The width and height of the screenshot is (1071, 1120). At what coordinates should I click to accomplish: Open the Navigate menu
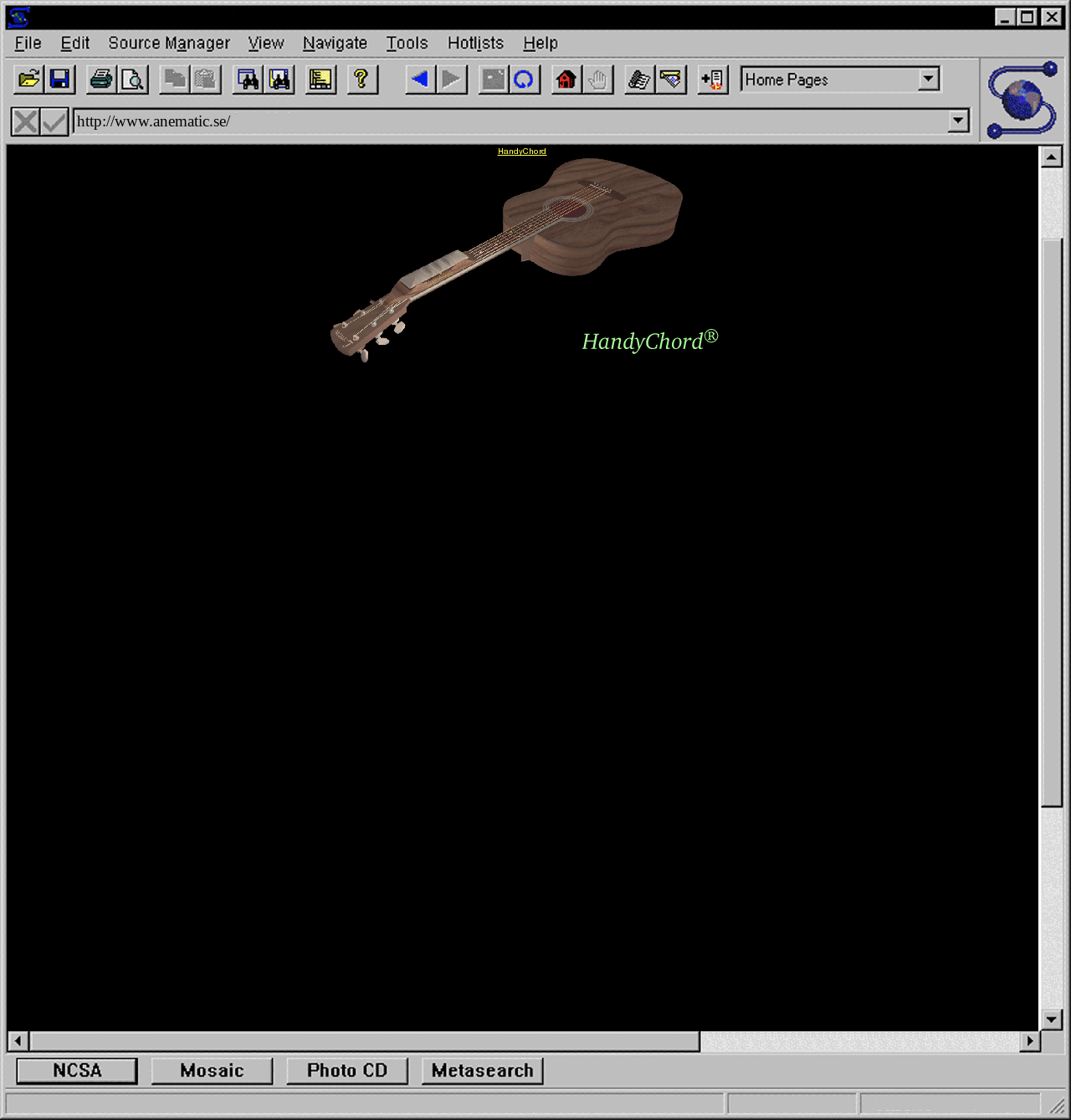tap(335, 44)
